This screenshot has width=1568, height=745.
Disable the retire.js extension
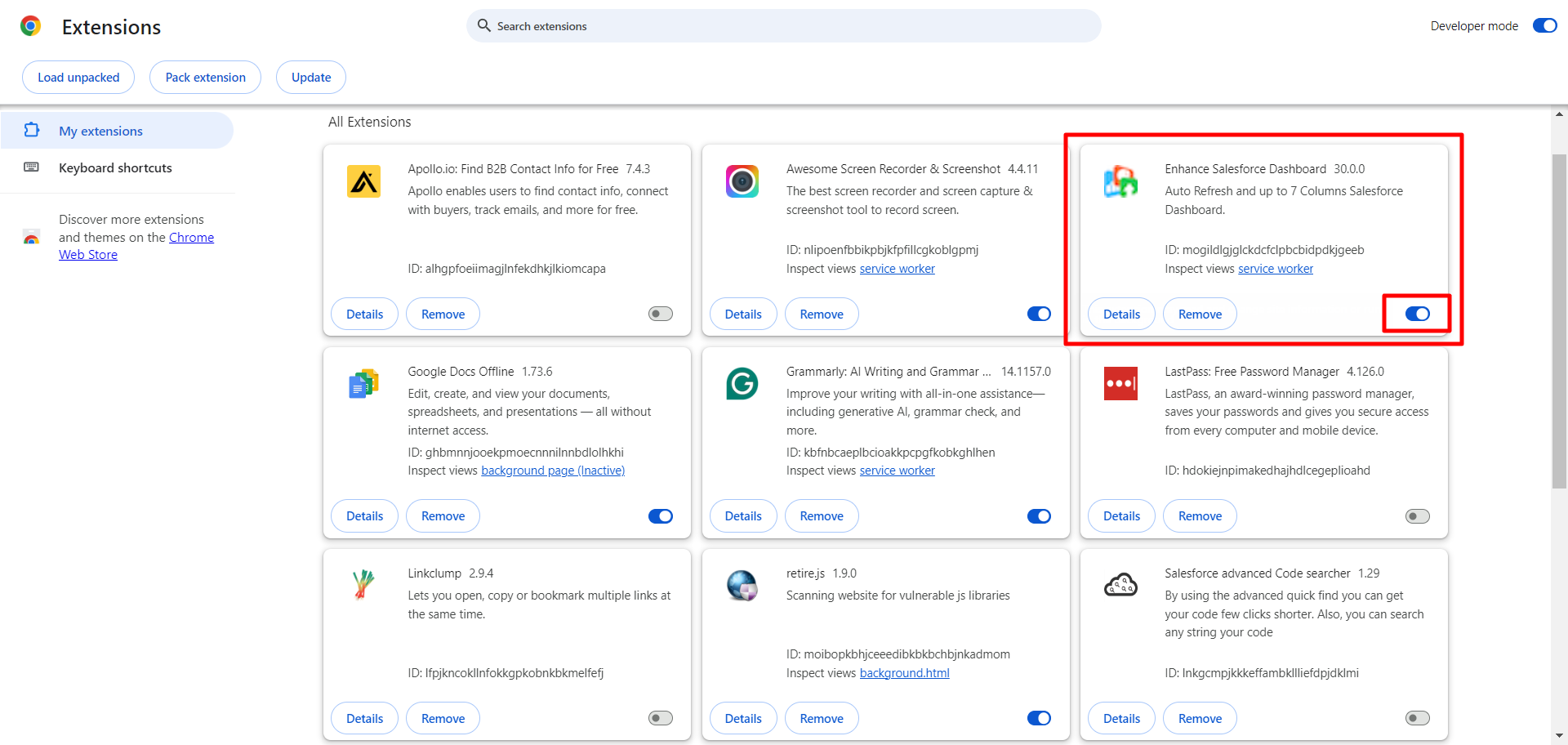coord(1039,718)
